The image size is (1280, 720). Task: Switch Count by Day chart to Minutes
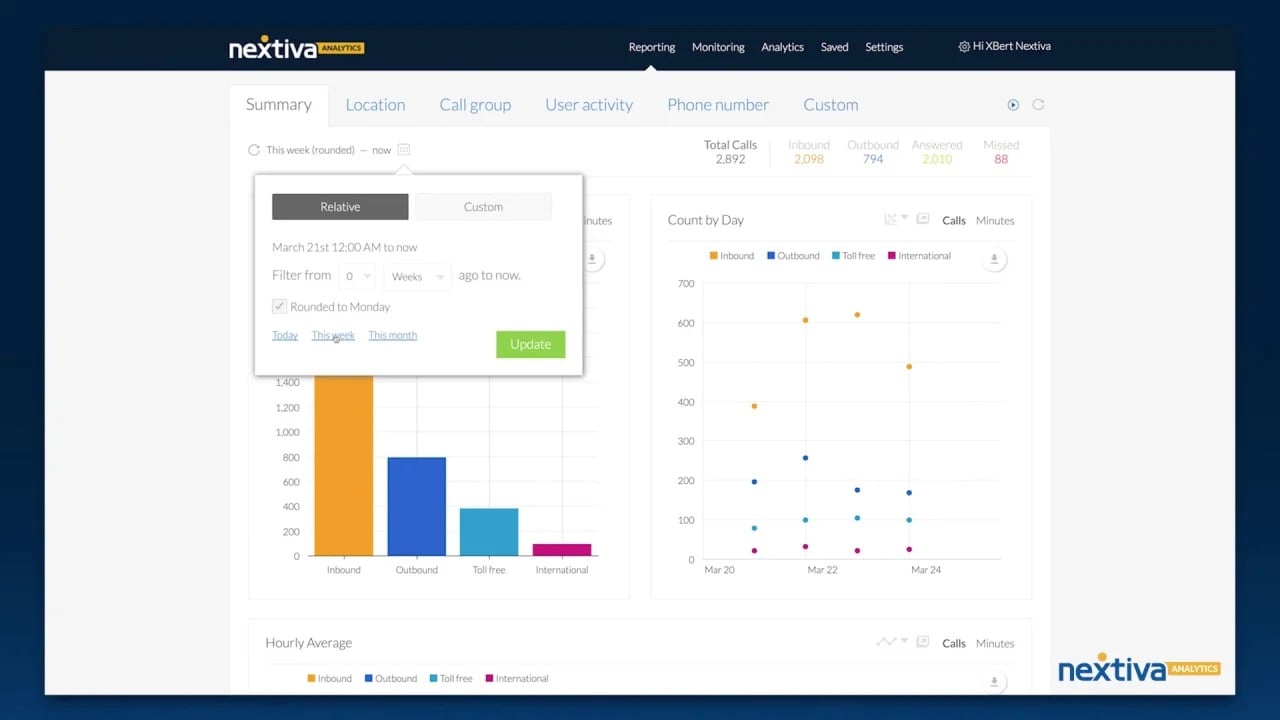coord(994,220)
